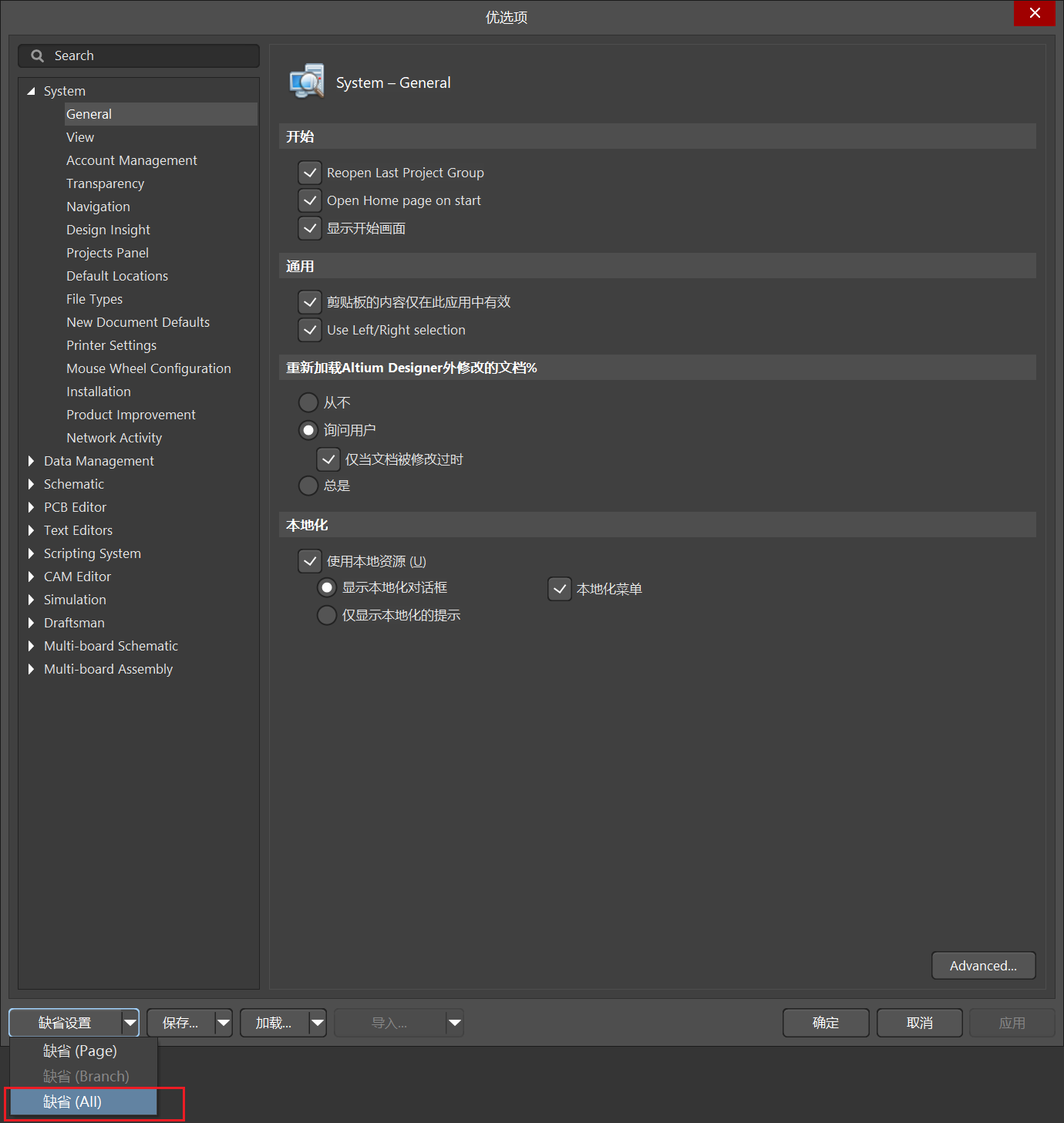
Task: Expand the Multi-board Assembly node
Action: pos(31,669)
